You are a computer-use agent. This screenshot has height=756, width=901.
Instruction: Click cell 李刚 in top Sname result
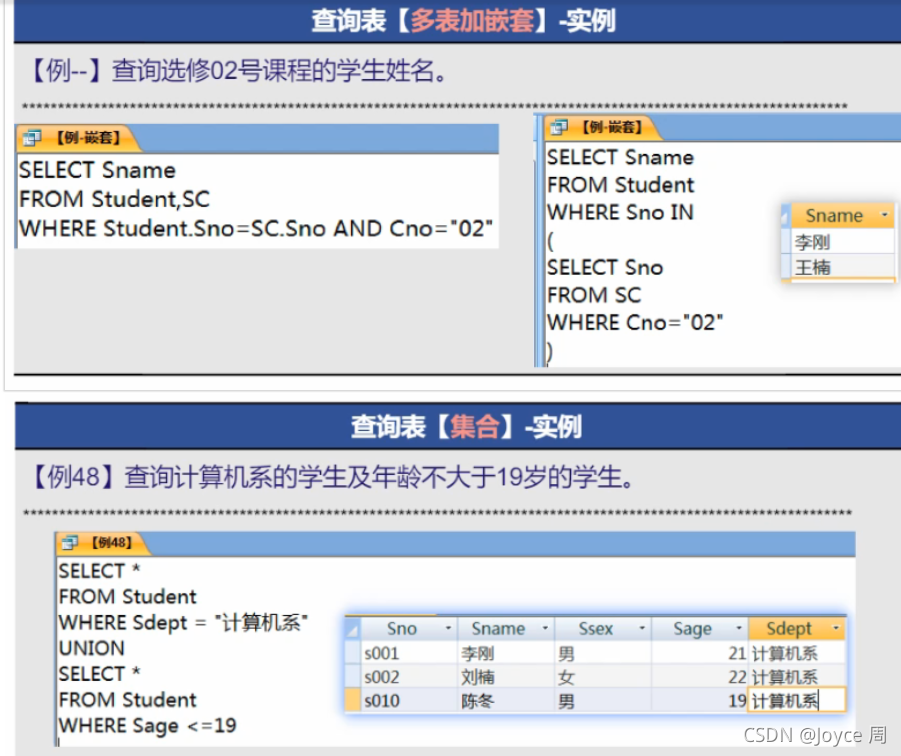pyautogui.click(x=843, y=242)
